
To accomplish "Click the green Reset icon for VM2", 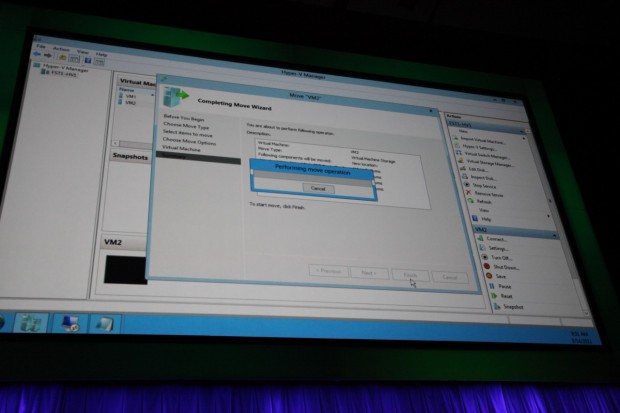I will (x=494, y=296).
